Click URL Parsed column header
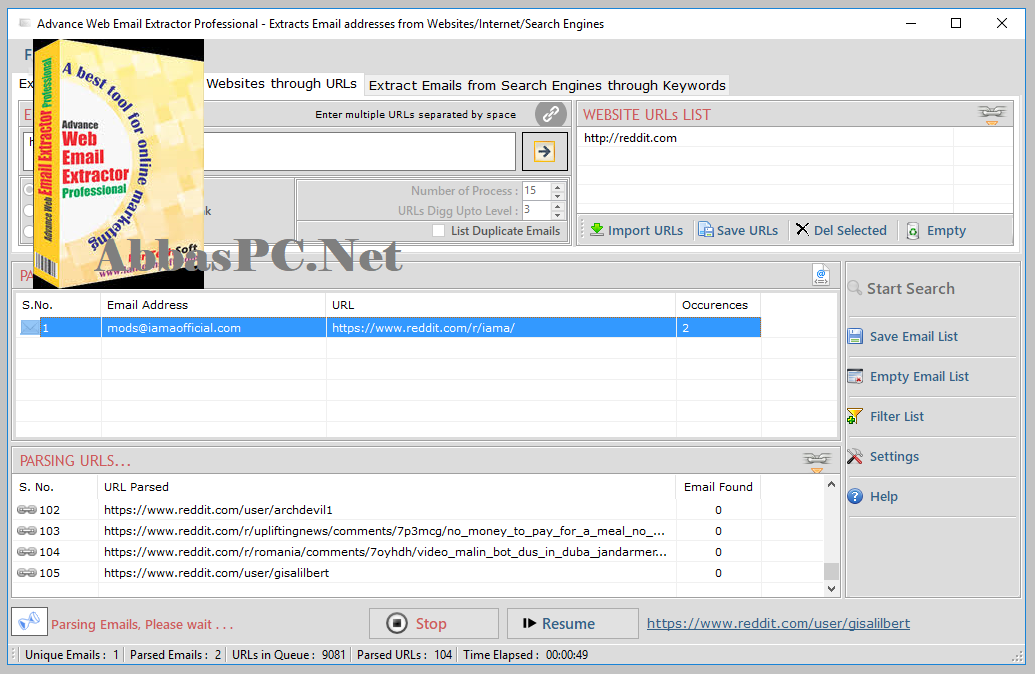This screenshot has width=1035, height=674. (x=387, y=487)
